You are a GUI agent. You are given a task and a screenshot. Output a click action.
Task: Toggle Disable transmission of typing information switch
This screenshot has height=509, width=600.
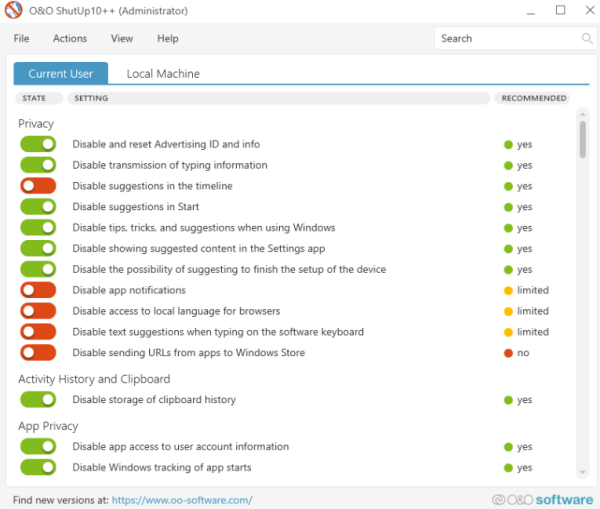38,165
